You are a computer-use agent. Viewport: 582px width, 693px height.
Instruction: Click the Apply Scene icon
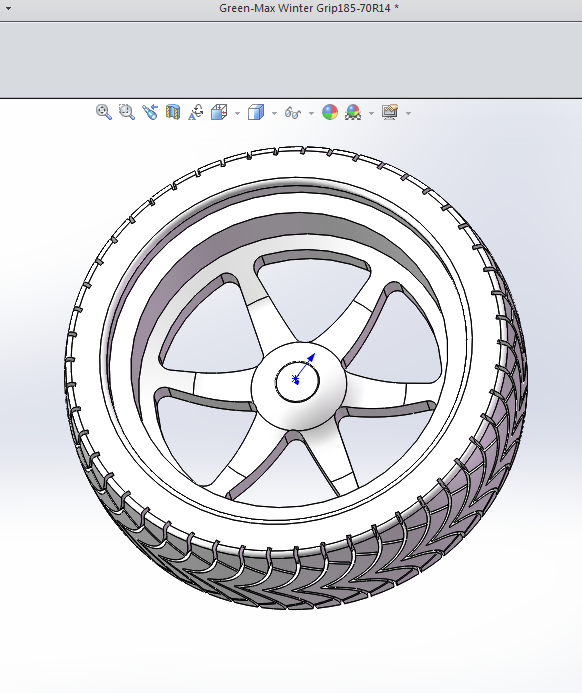tap(353, 112)
